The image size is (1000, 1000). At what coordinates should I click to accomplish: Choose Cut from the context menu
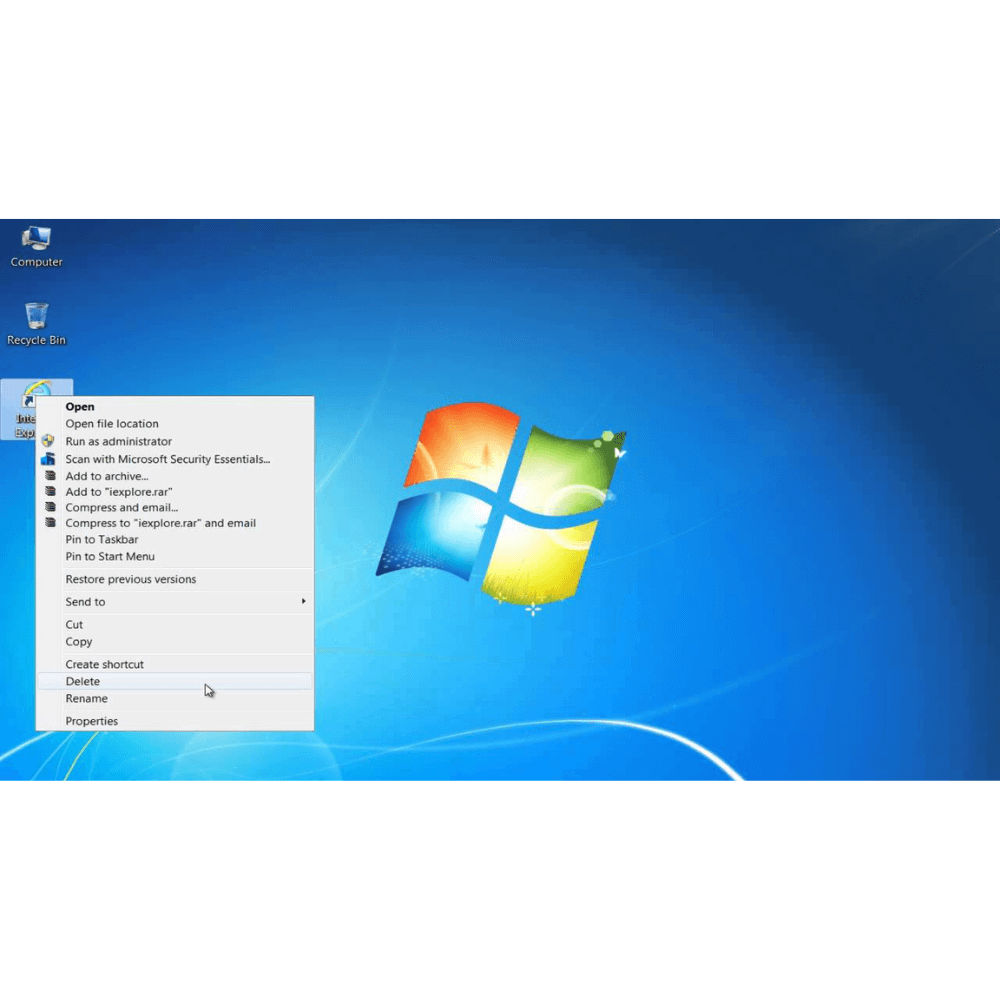click(75, 625)
